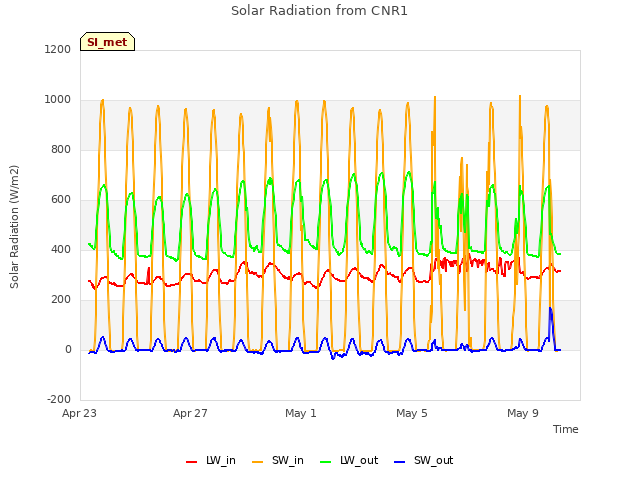Click the SI_met annotation label
This screenshot has width=640, height=480.
tap(107, 42)
